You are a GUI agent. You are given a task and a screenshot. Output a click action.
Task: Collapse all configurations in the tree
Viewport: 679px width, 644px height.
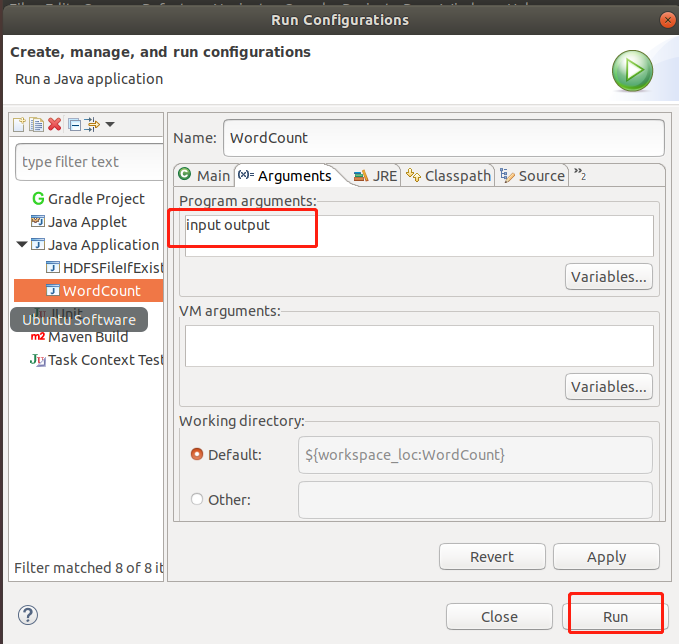point(74,125)
